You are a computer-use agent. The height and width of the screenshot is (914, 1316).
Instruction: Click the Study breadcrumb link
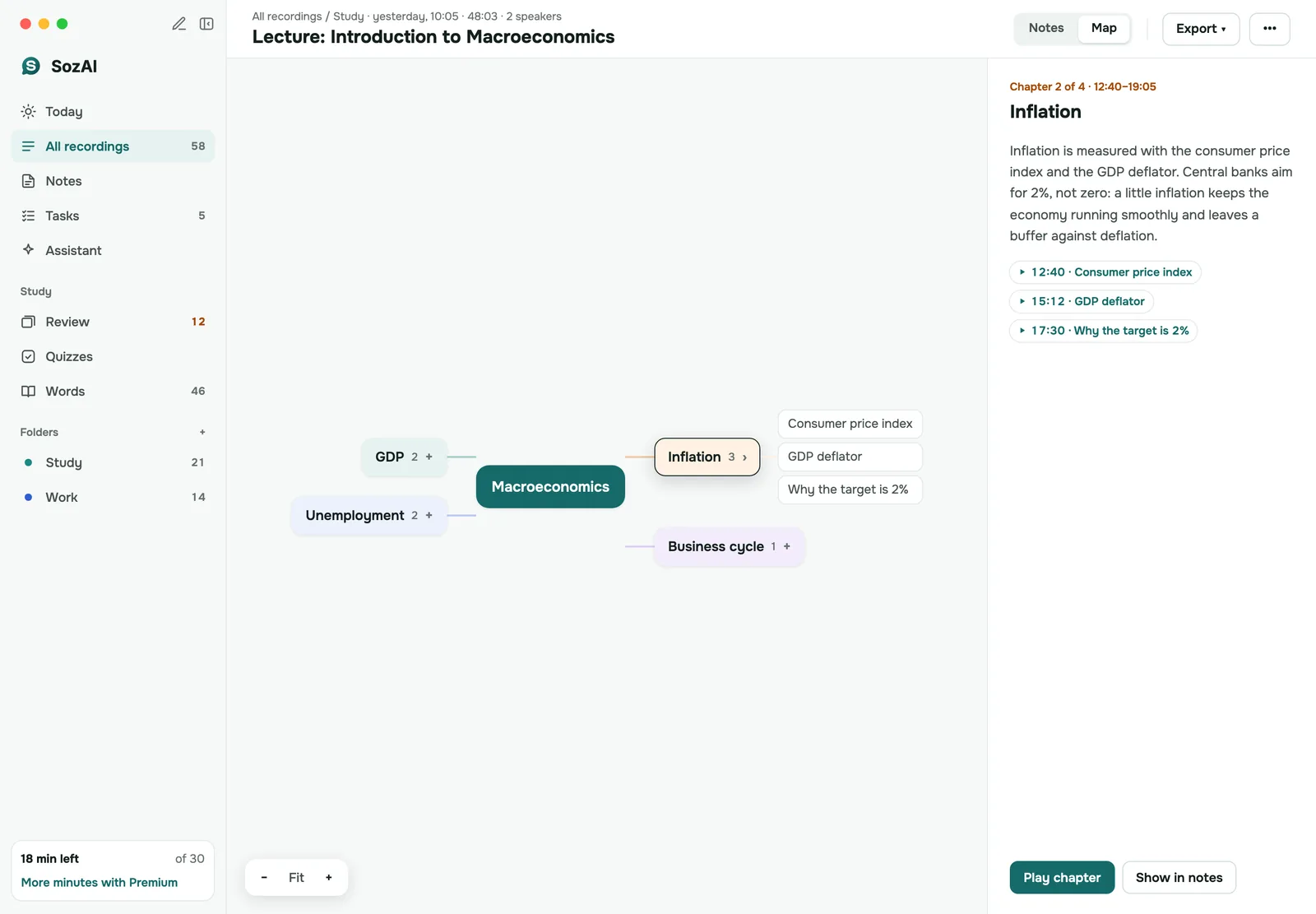[x=348, y=16]
